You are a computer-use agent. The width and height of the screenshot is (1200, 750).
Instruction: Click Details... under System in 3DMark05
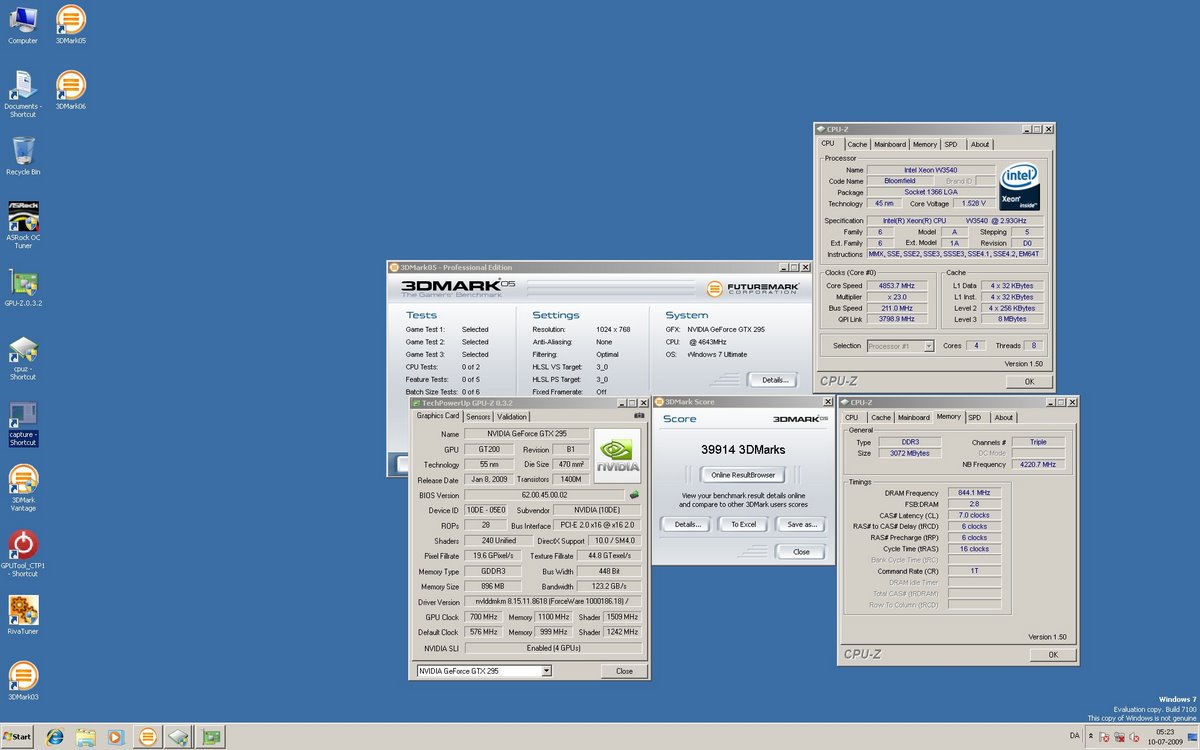[x=775, y=380]
